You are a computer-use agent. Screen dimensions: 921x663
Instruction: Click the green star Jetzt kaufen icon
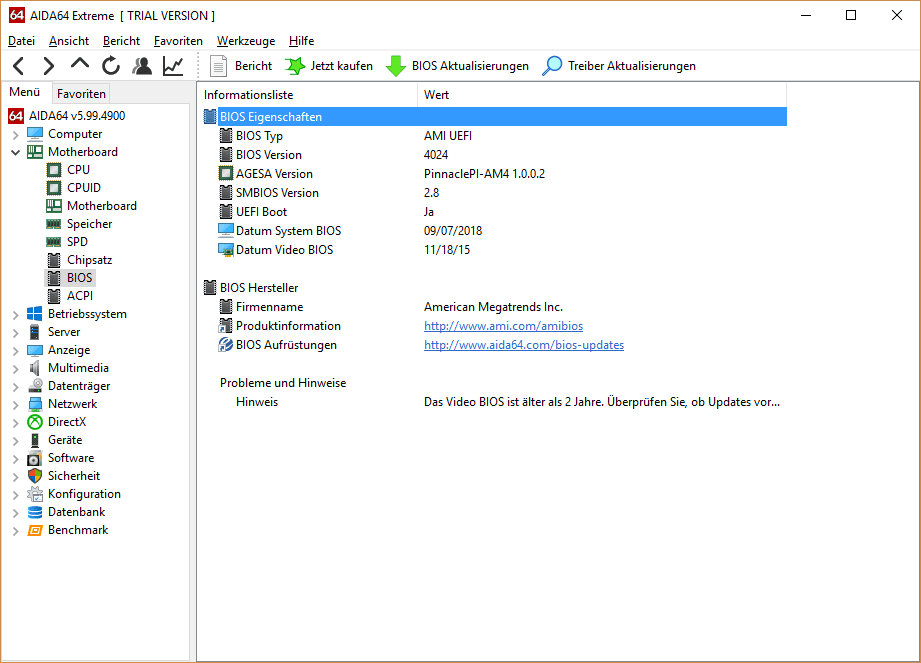pos(295,66)
